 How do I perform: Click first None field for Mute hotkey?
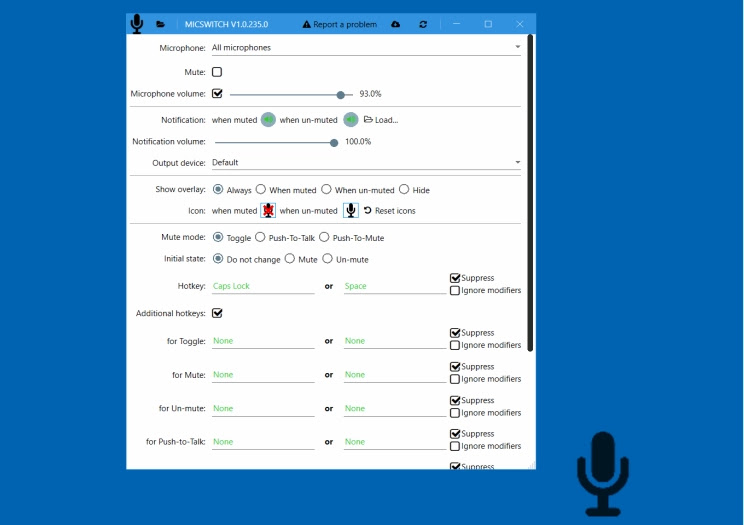[263, 375]
